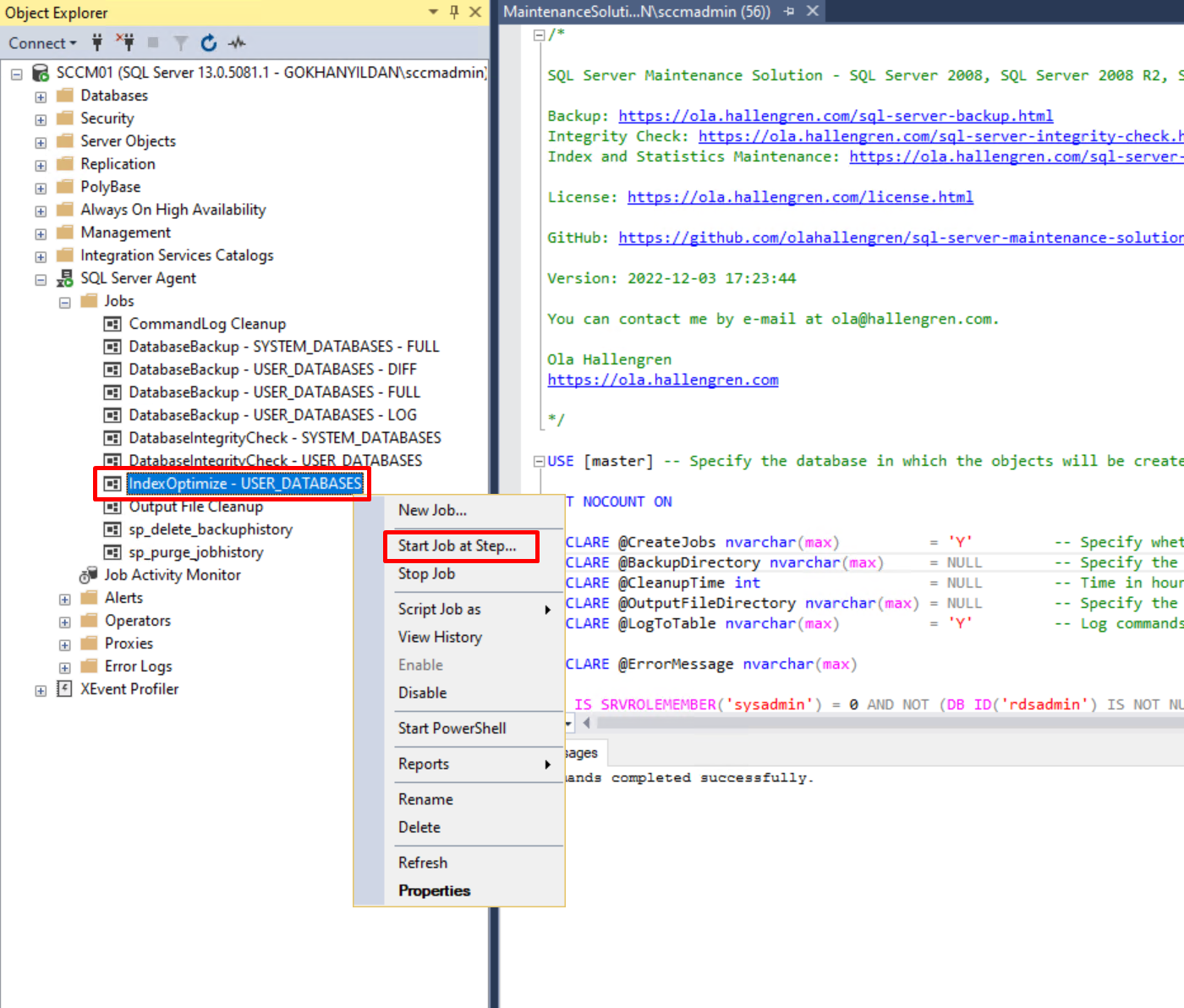The height and width of the screenshot is (1008, 1184).
Task: Click the Databases folder icon
Action: click(x=64, y=95)
